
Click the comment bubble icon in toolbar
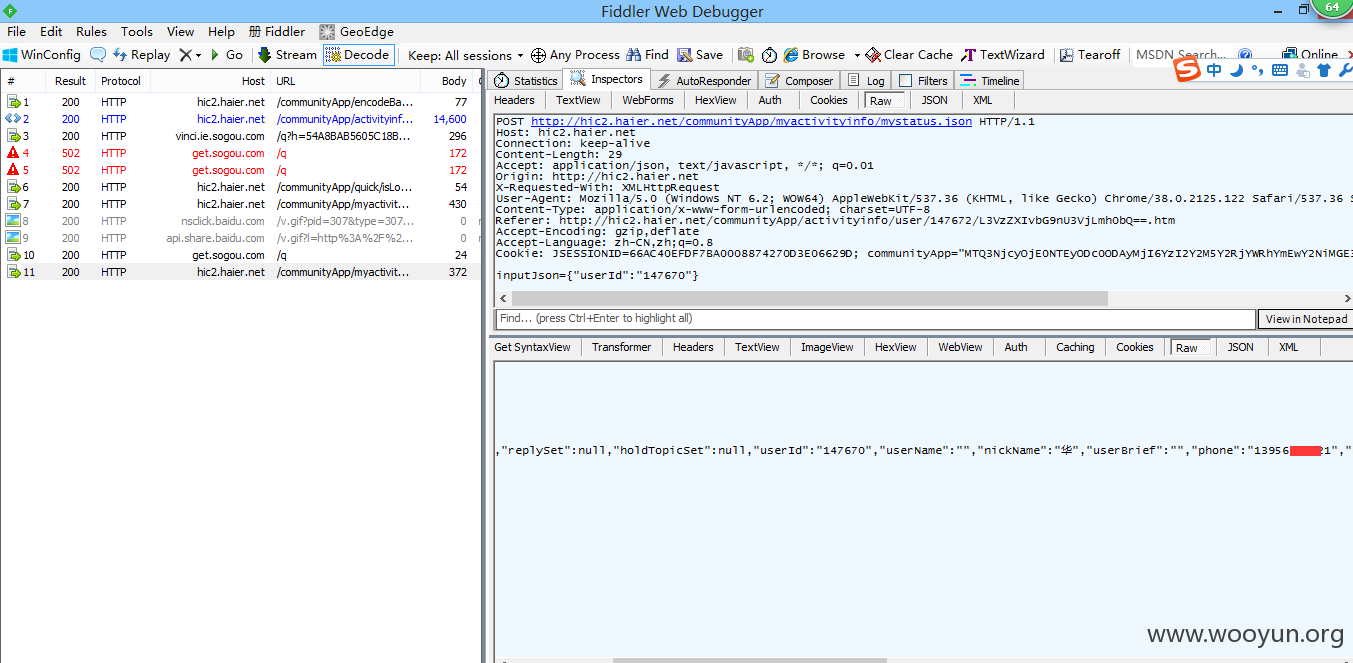tap(98, 55)
